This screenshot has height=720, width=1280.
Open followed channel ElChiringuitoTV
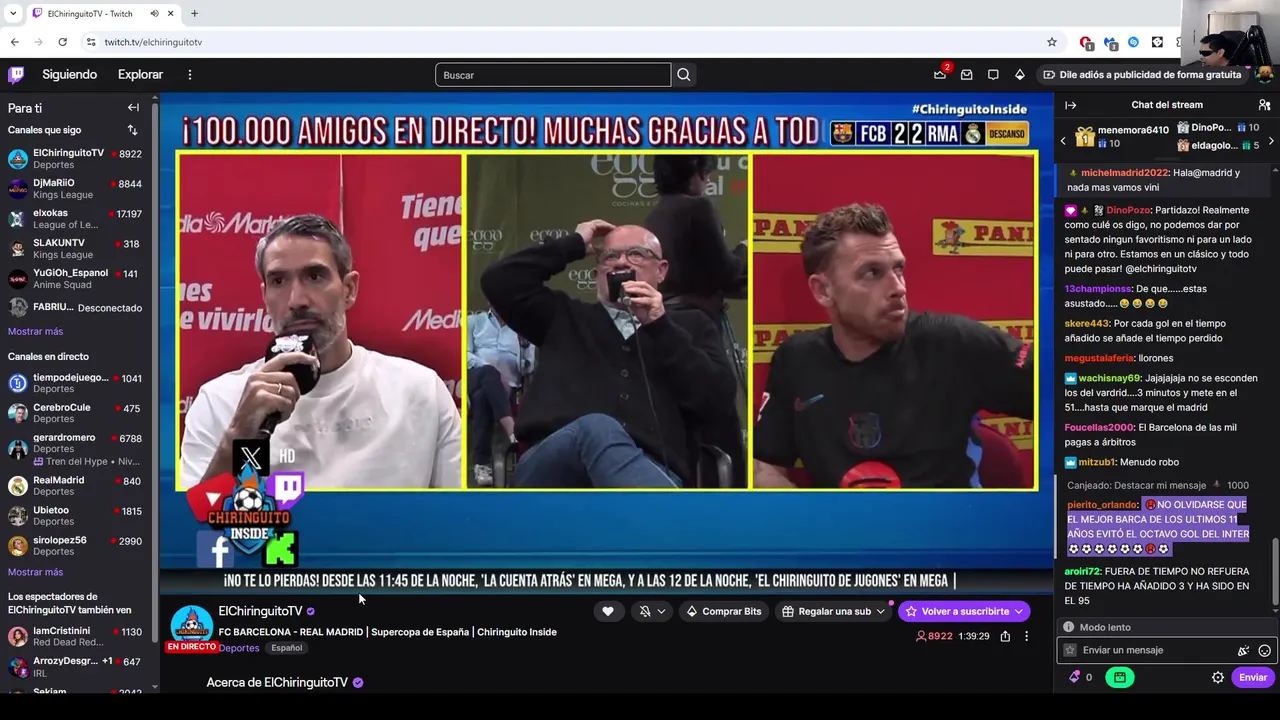click(75, 159)
